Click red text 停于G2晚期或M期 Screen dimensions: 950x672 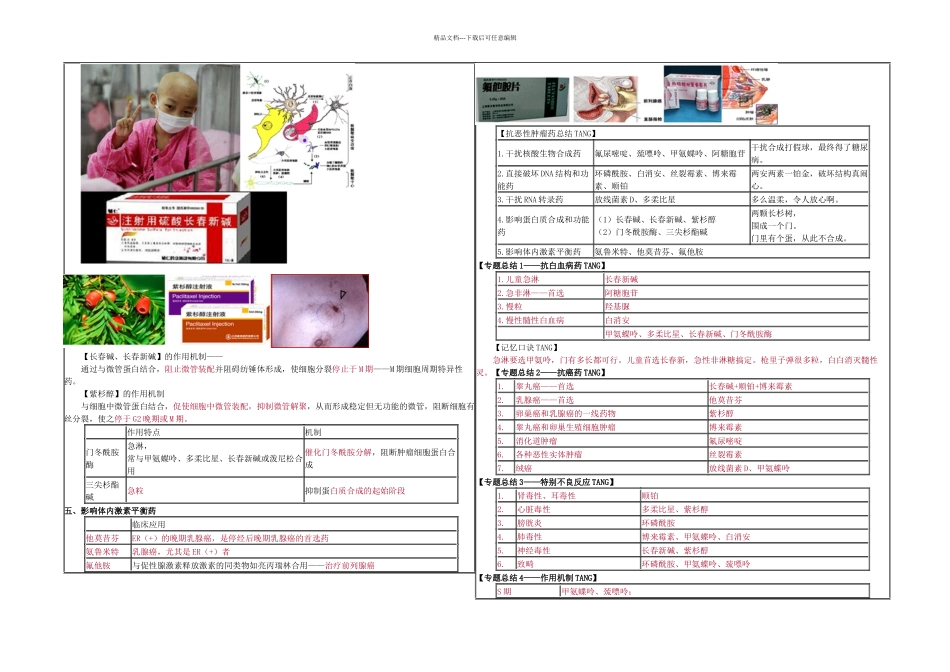pos(151,418)
